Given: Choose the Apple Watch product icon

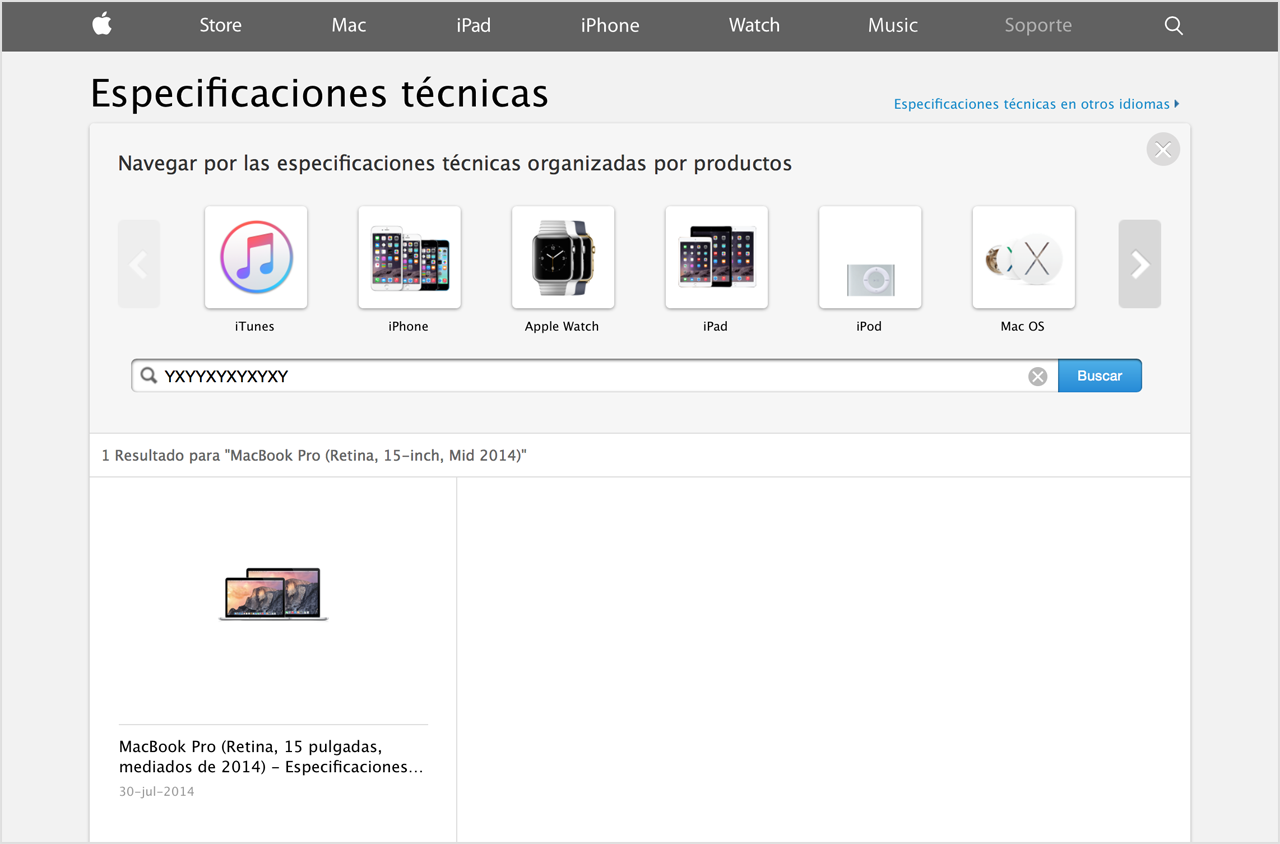Looking at the screenshot, I should point(563,258).
